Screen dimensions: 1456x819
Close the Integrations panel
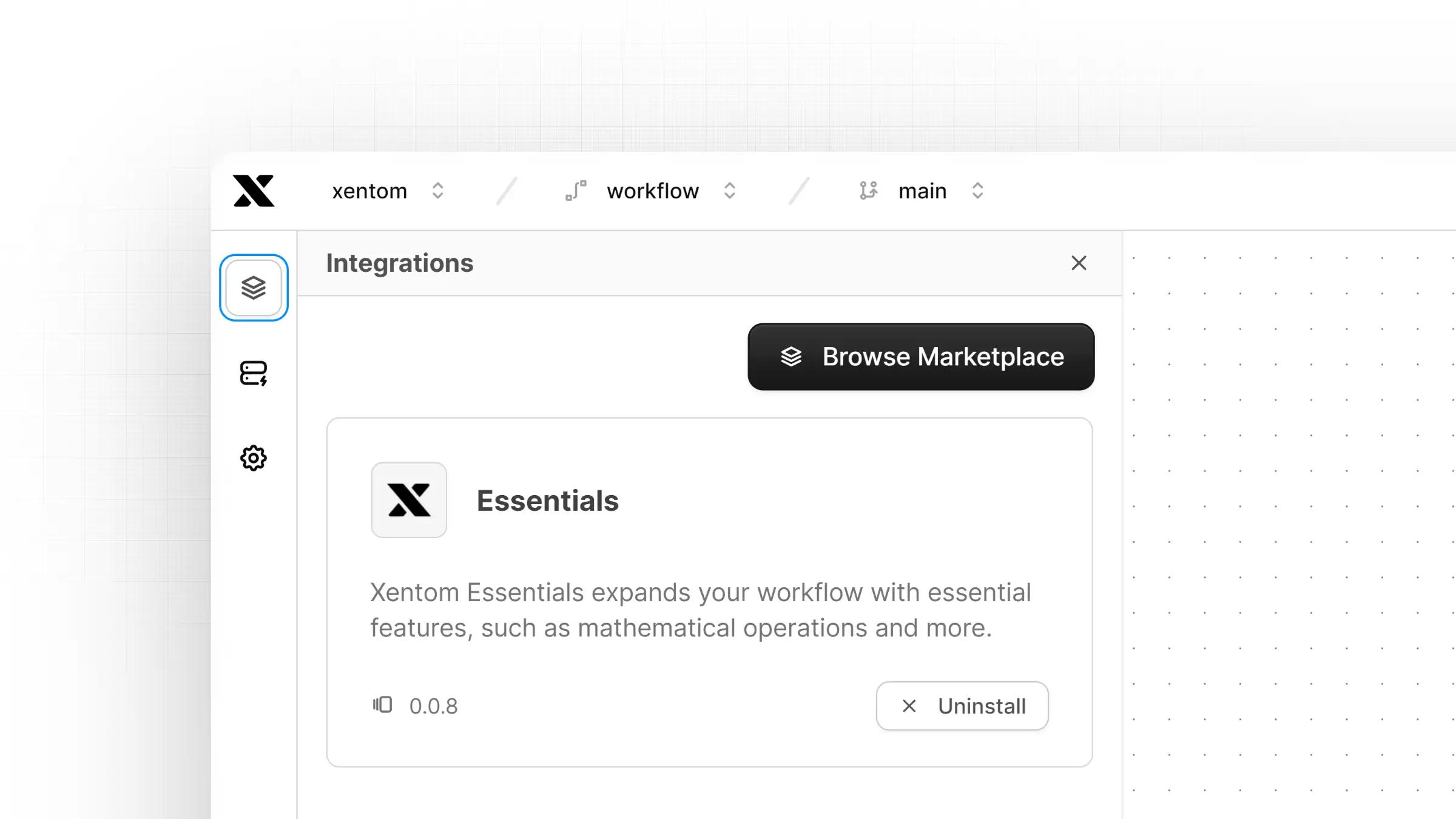pos(1079,263)
